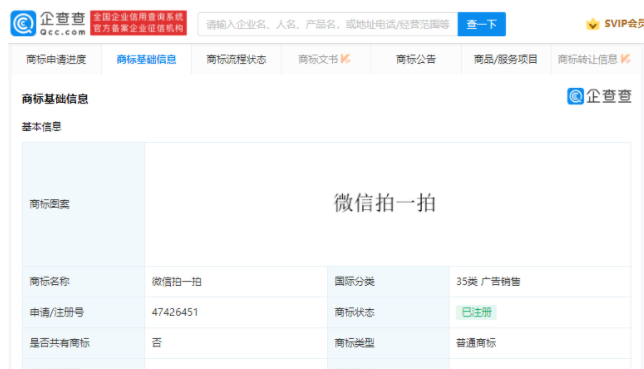The height and width of the screenshot is (369, 644).
Task: Select the 普通商标 type value
Action: 476,343
